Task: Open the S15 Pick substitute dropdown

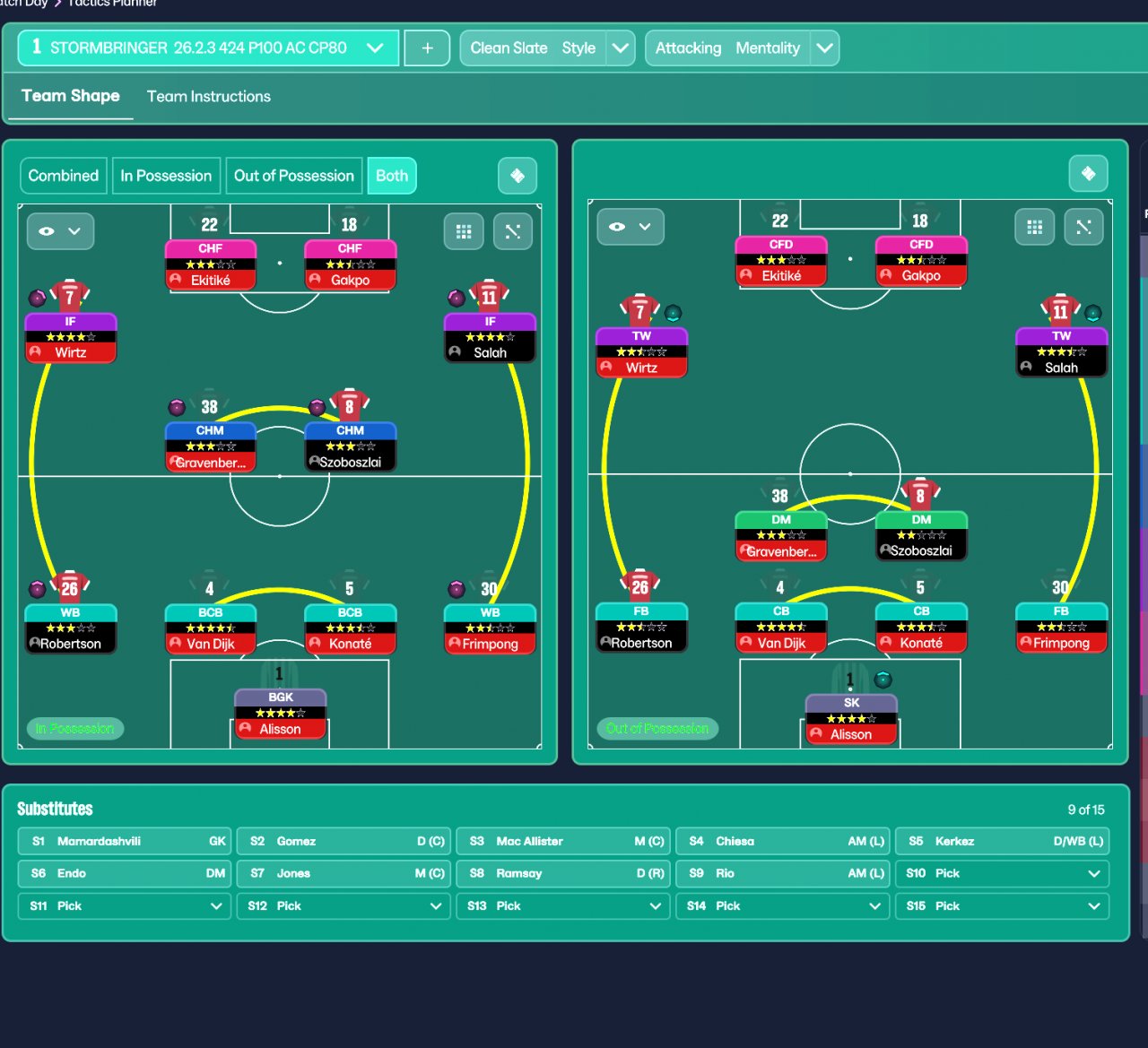Action: (x=1002, y=905)
